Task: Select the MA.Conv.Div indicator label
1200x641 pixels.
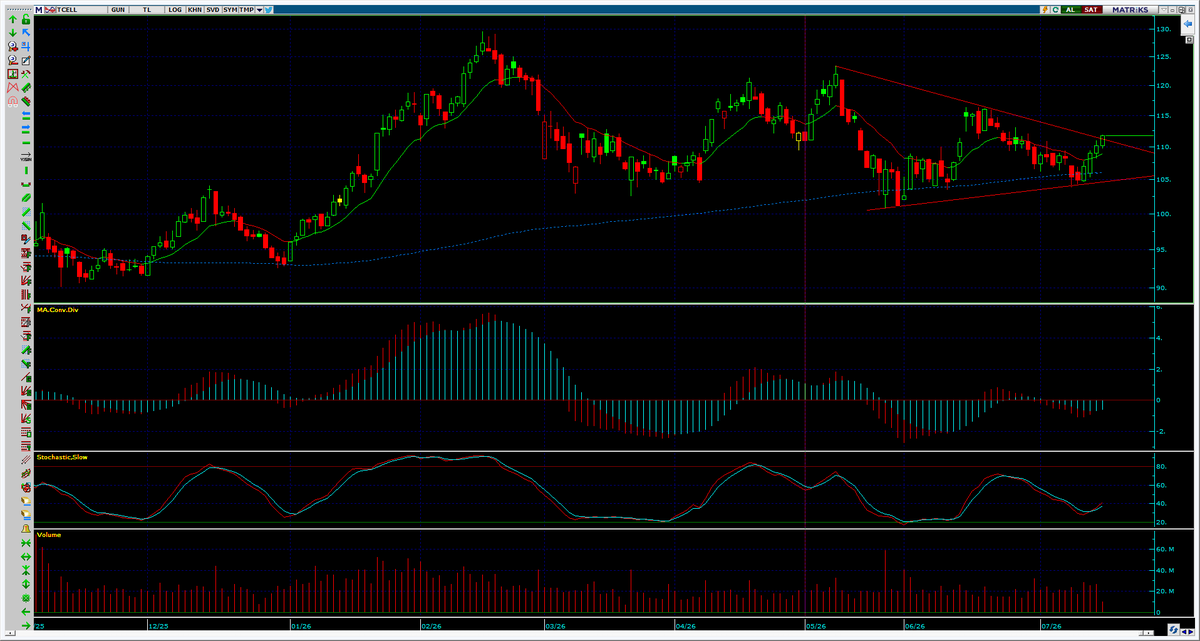Action: pos(58,310)
